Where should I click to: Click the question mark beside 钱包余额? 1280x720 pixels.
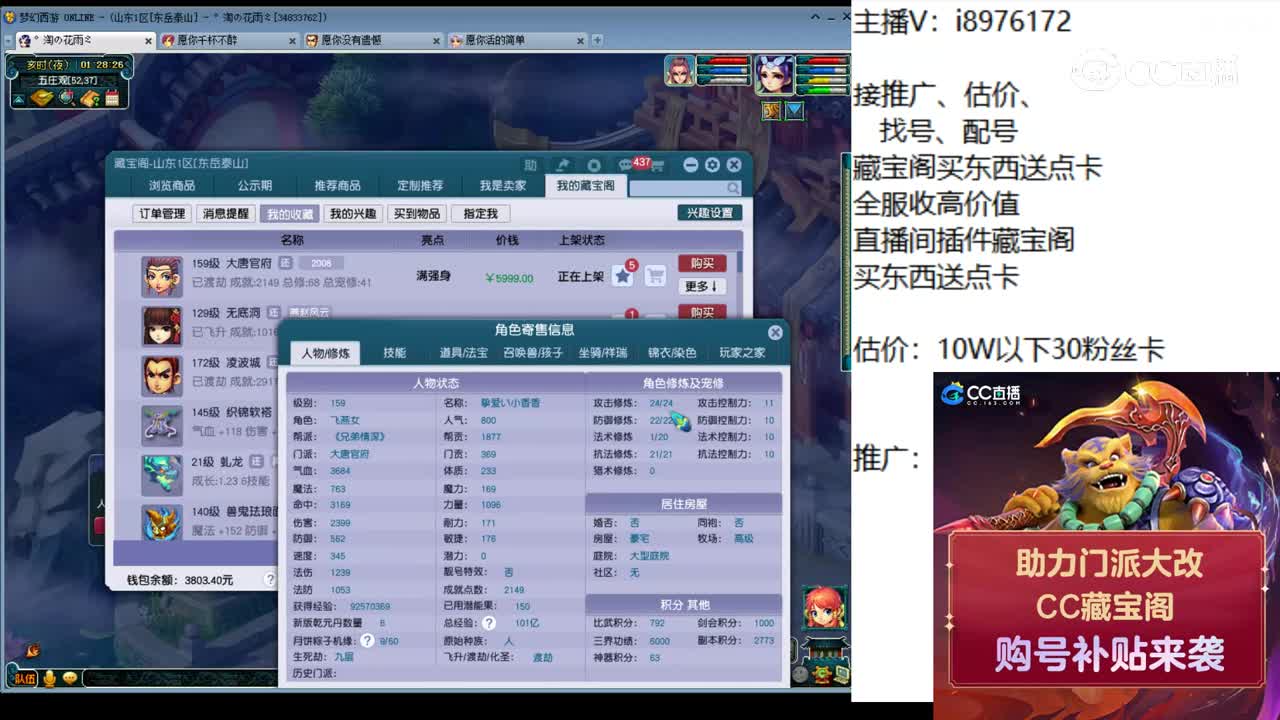268,578
